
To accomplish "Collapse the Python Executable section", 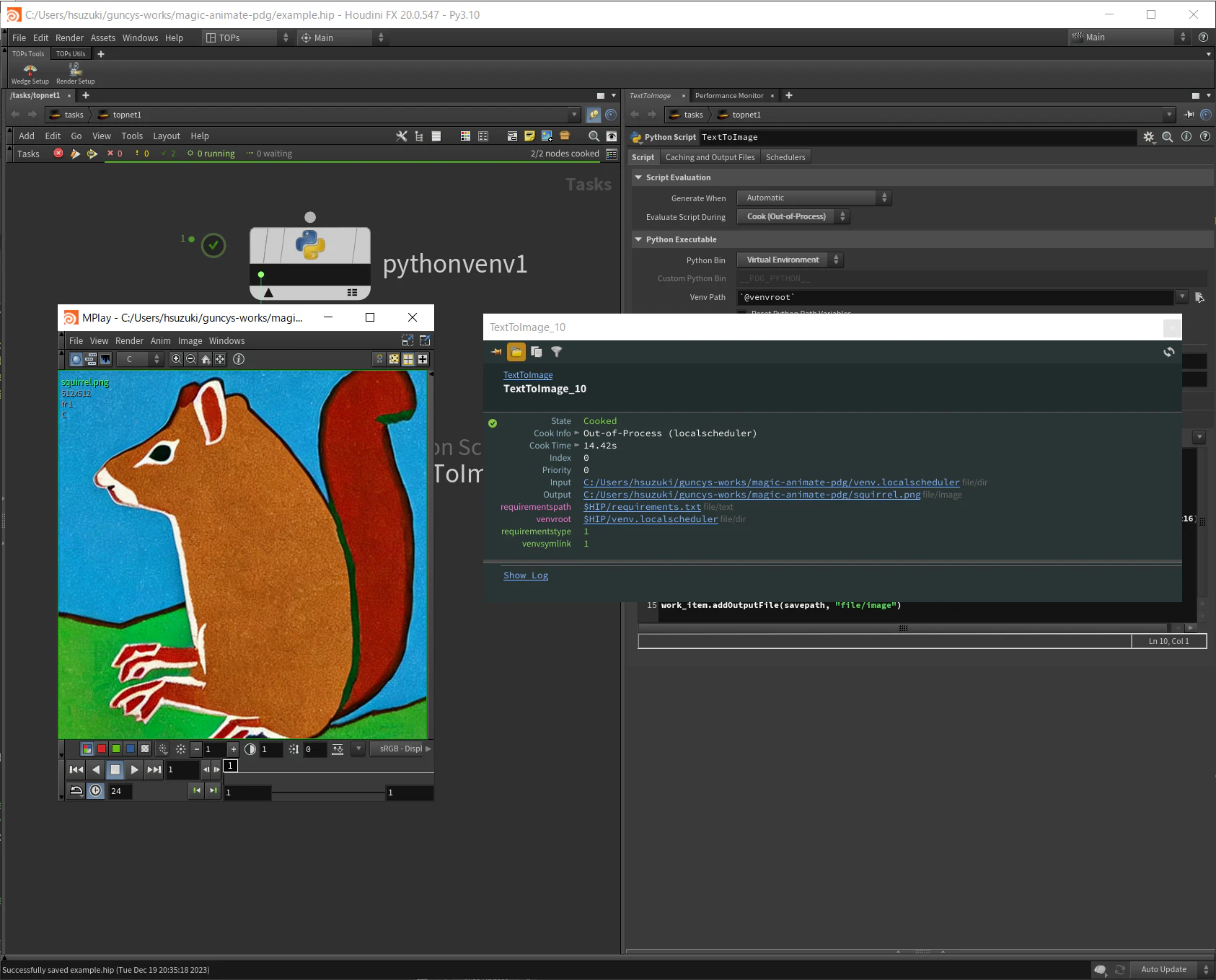I will pos(638,239).
